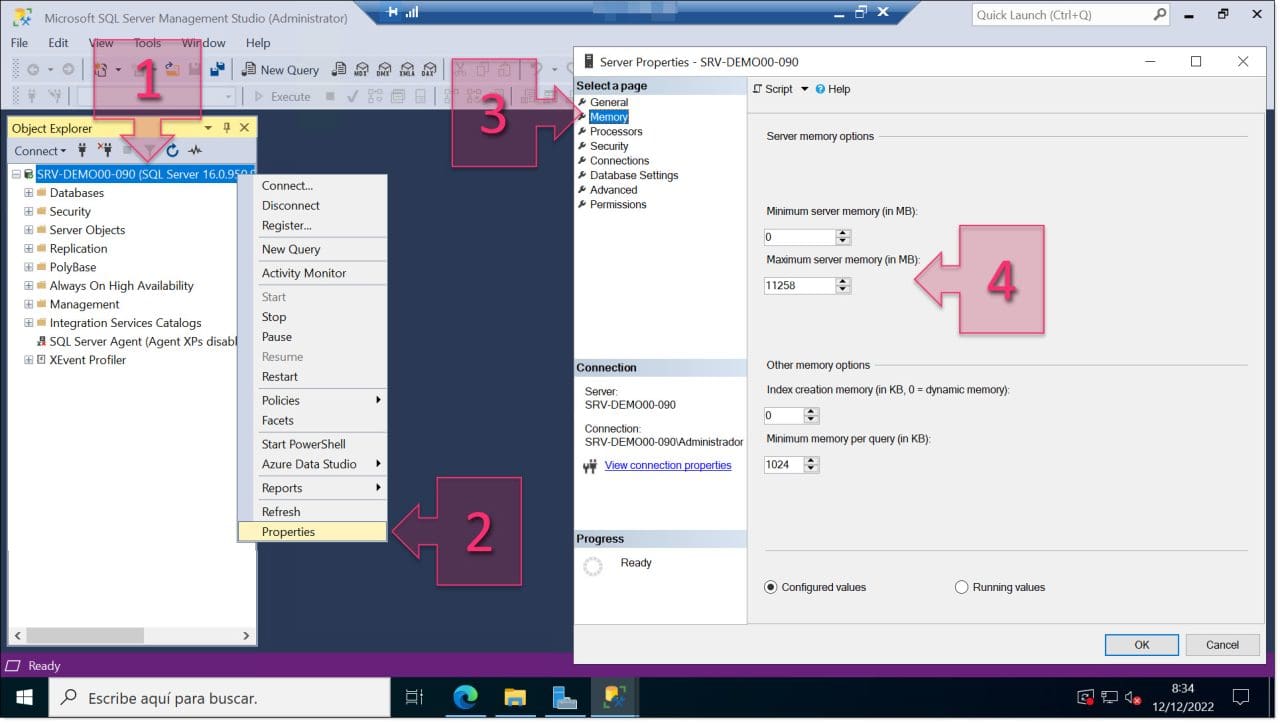
Task: Expand Integration Services Catalogs folder
Action: tap(28, 323)
